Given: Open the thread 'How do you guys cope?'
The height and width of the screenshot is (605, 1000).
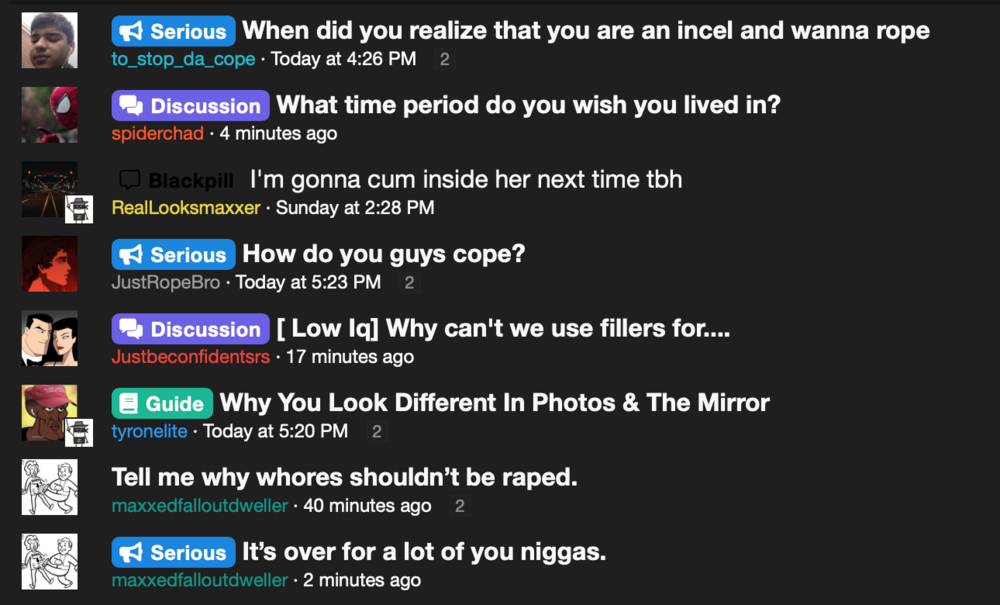Looking at the screenshot, I should [384, 254].
